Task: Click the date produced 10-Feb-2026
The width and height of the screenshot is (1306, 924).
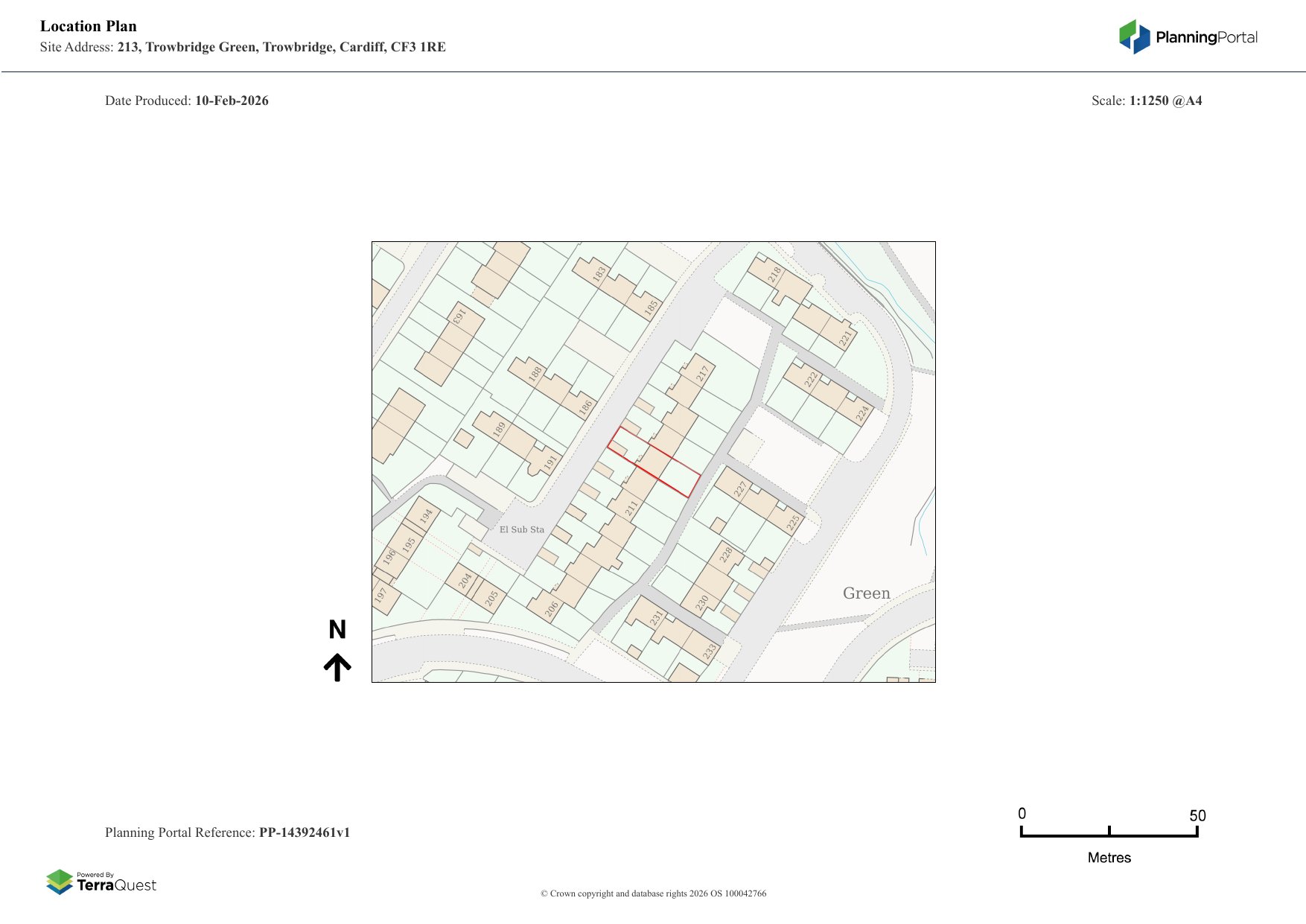Action: (x=232, y=101)
